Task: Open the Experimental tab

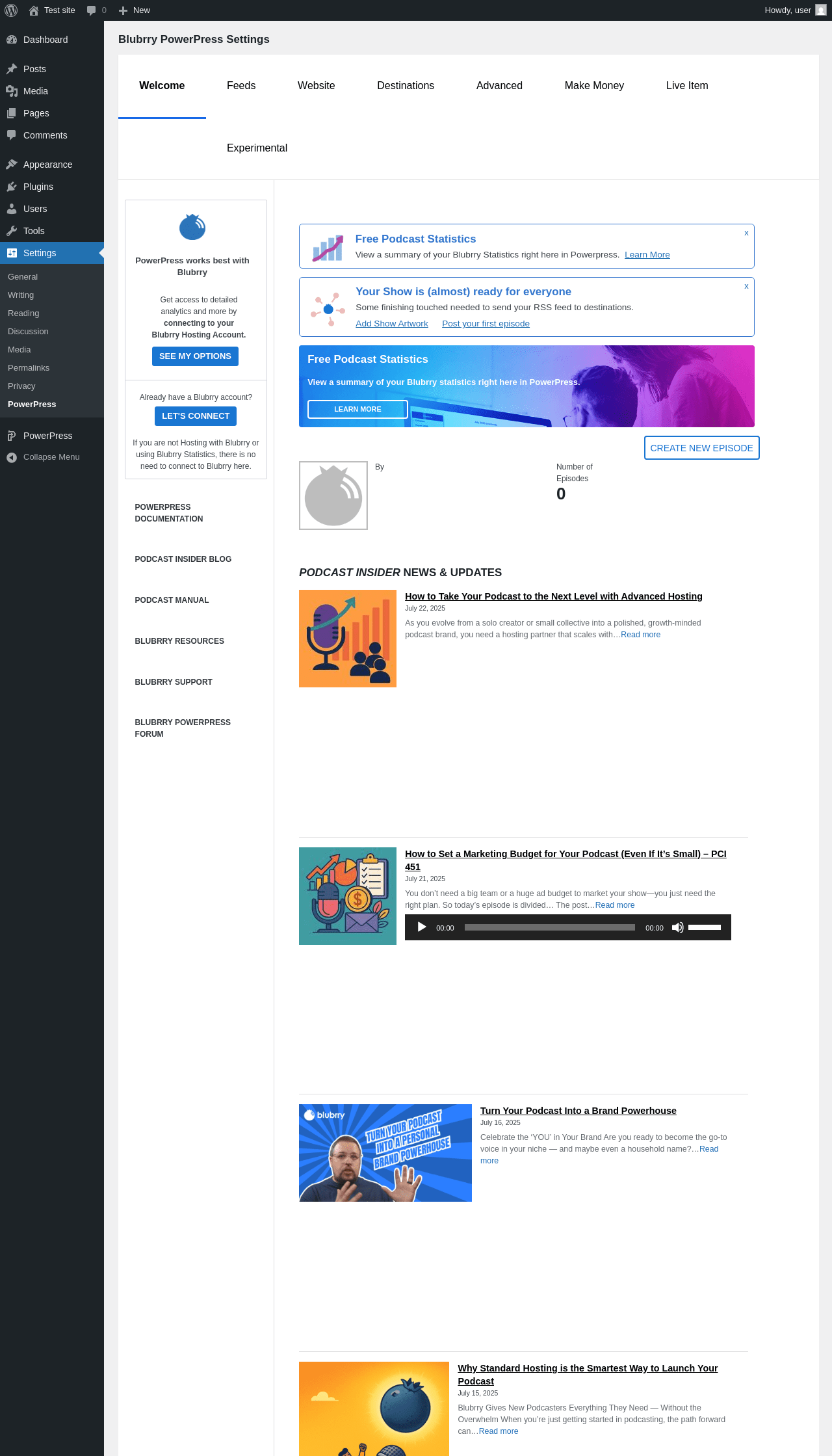Action: tap(257, 148)
